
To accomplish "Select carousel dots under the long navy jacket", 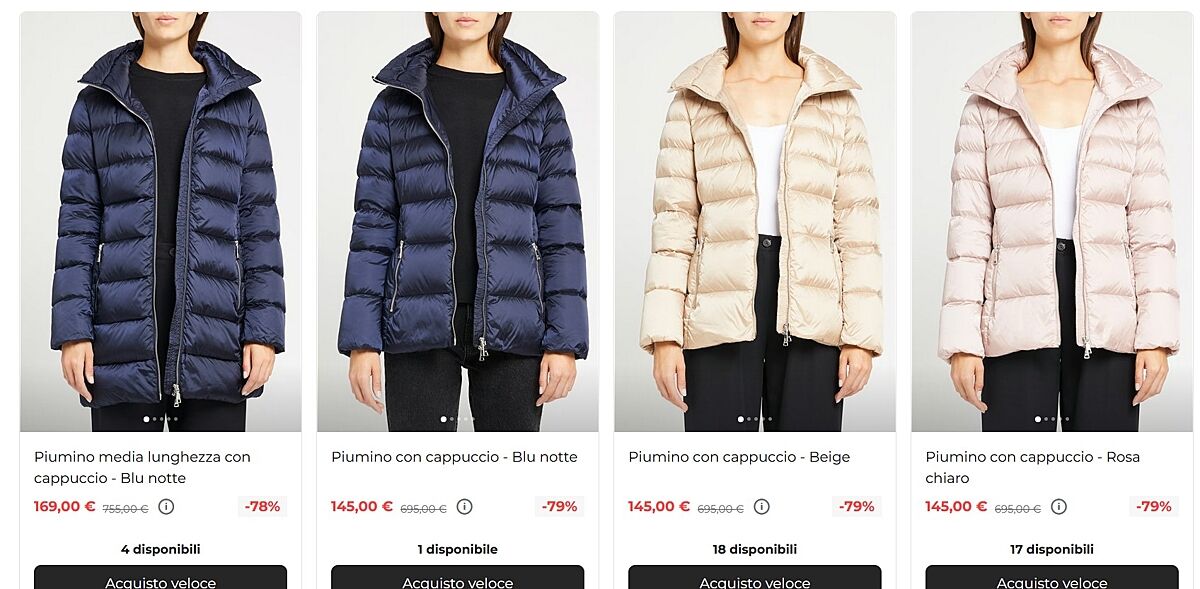I will pos(161,419).
